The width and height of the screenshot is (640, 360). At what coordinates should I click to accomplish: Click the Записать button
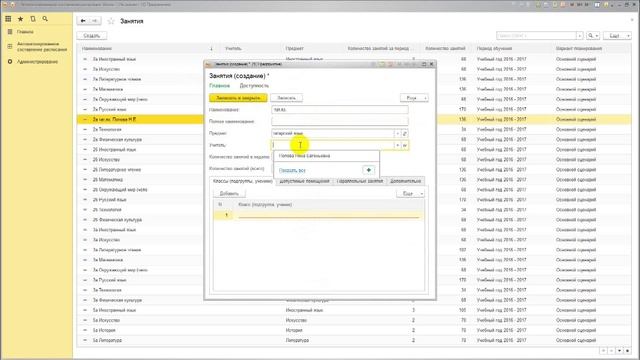(287, 98)
